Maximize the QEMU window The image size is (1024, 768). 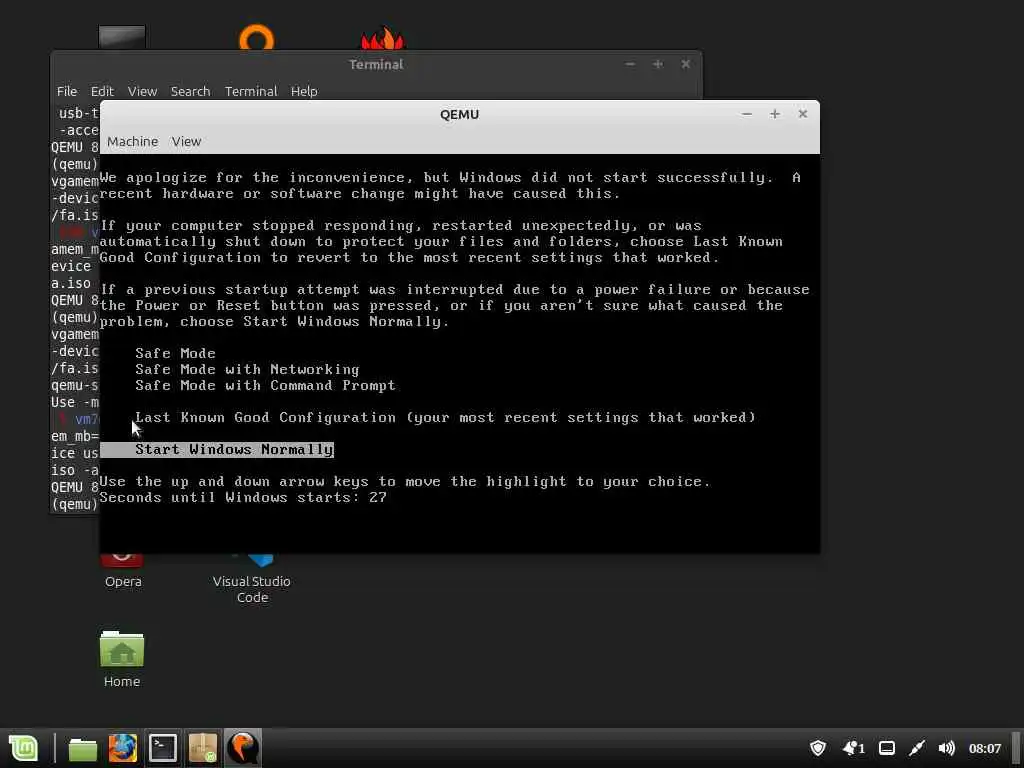pos(775,114)
